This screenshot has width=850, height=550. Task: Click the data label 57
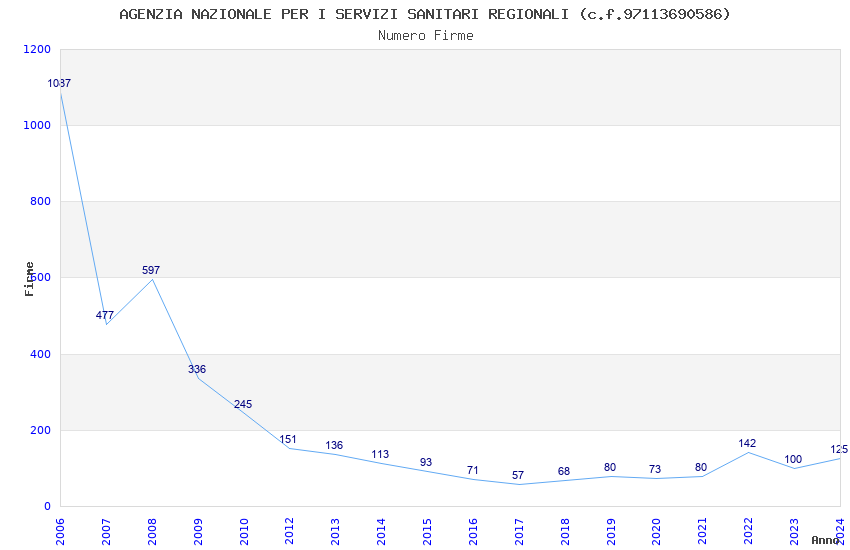[x=518, y=475]
